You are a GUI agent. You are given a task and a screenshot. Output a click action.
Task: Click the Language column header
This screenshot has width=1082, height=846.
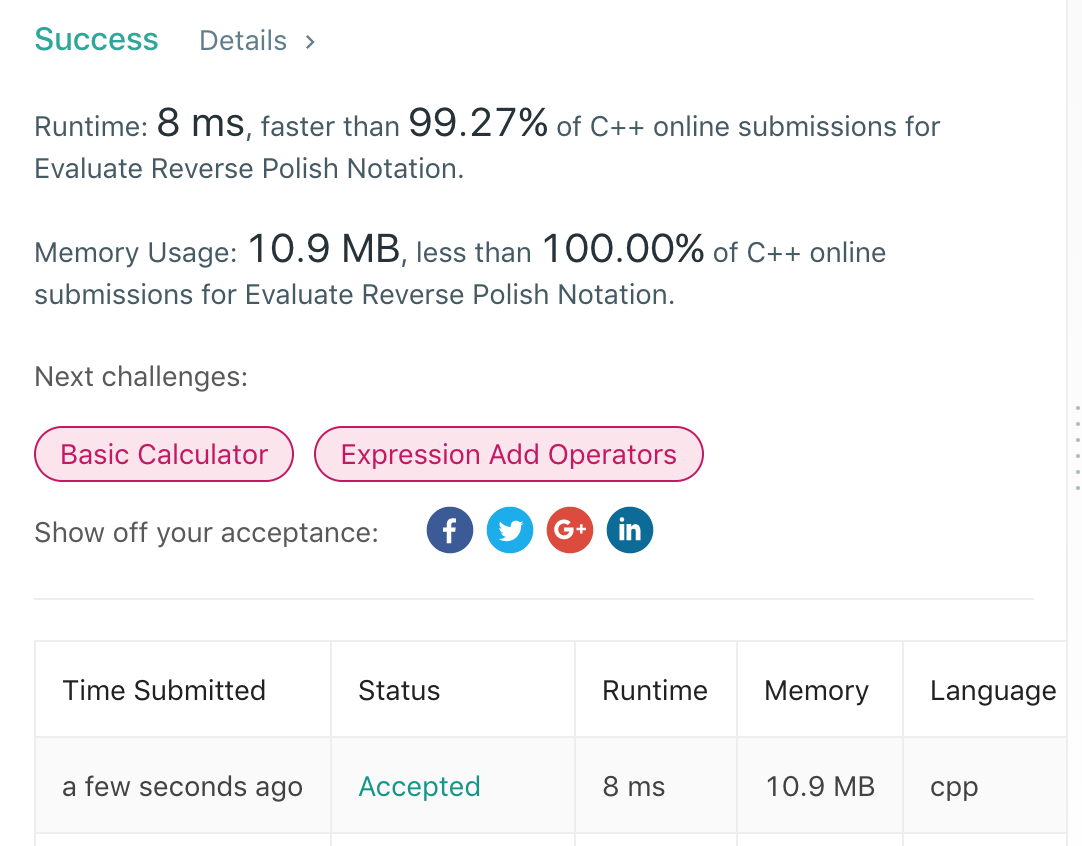pos(992,691)
